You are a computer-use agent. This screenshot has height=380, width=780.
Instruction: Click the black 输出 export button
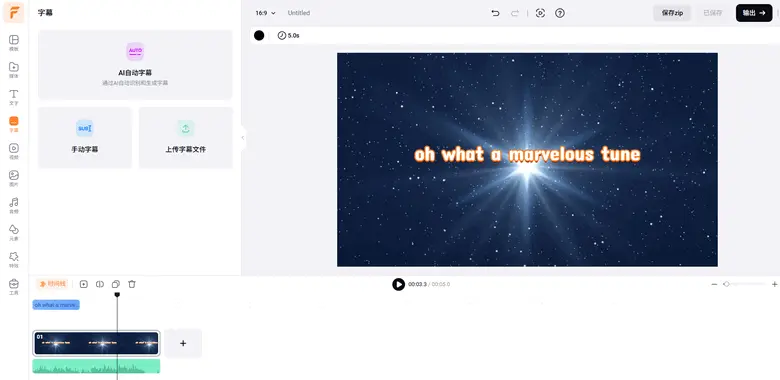coord(754,13)
